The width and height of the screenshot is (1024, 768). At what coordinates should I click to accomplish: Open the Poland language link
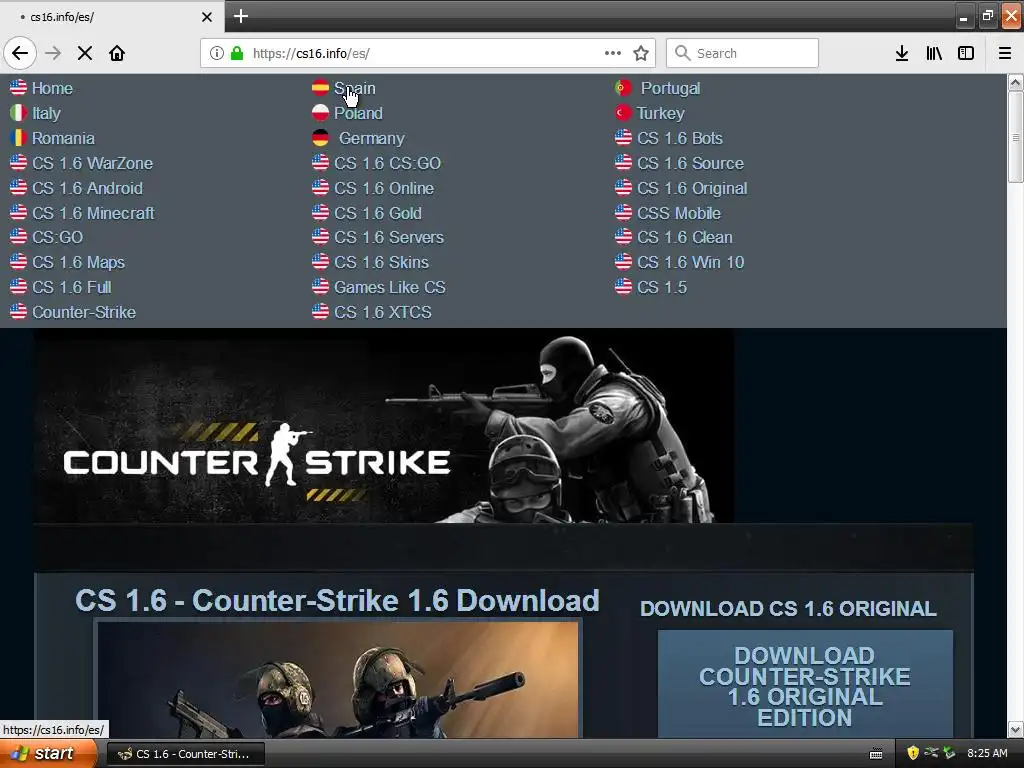point(359,114)
